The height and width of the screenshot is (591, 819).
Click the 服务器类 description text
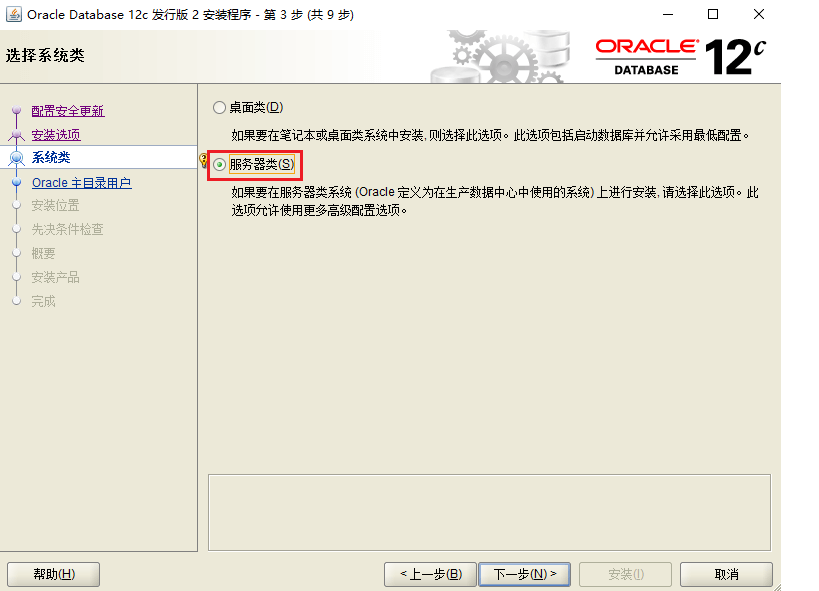(x=495, y=201)
